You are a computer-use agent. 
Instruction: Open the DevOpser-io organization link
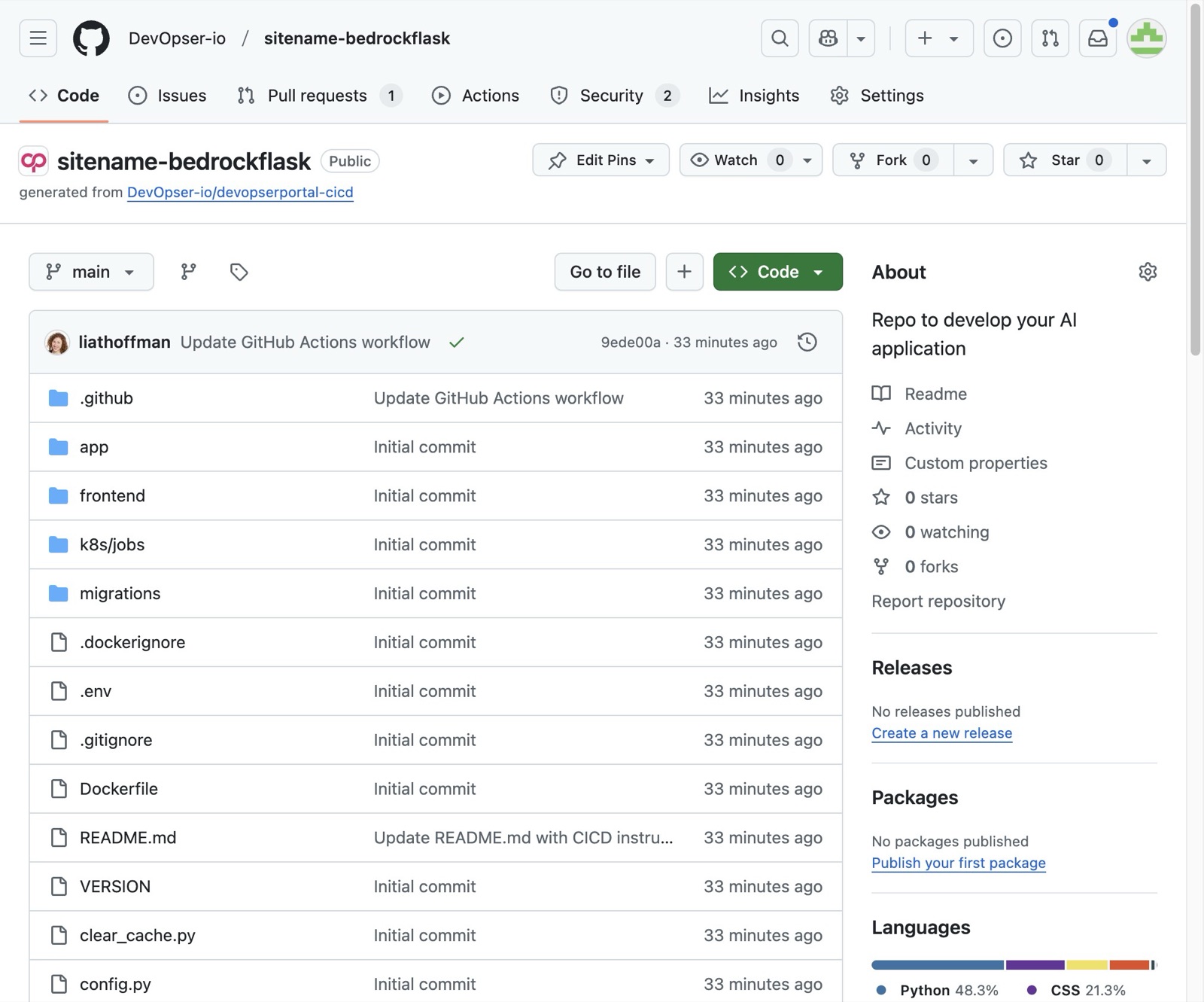click(177, 38)
